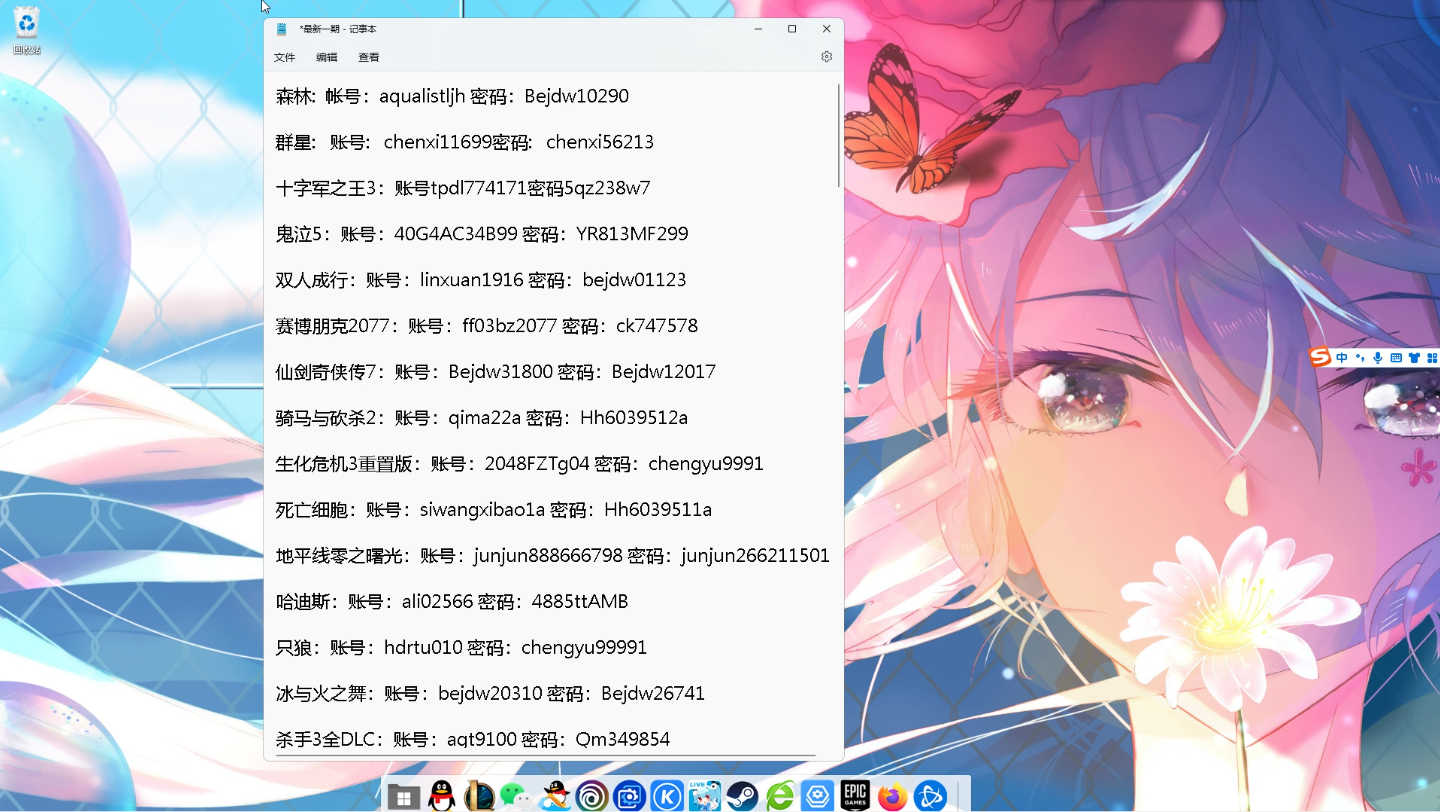The height and width of the screenshot is (812, 1440).
Task: Click the 仙剑奇侠传7 line
Action: pyautogui.click(x=496, y=372)
